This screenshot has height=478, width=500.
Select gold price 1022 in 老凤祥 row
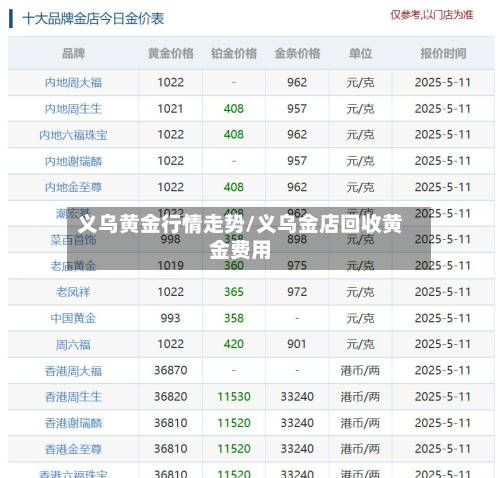click(x=171, y=292)
